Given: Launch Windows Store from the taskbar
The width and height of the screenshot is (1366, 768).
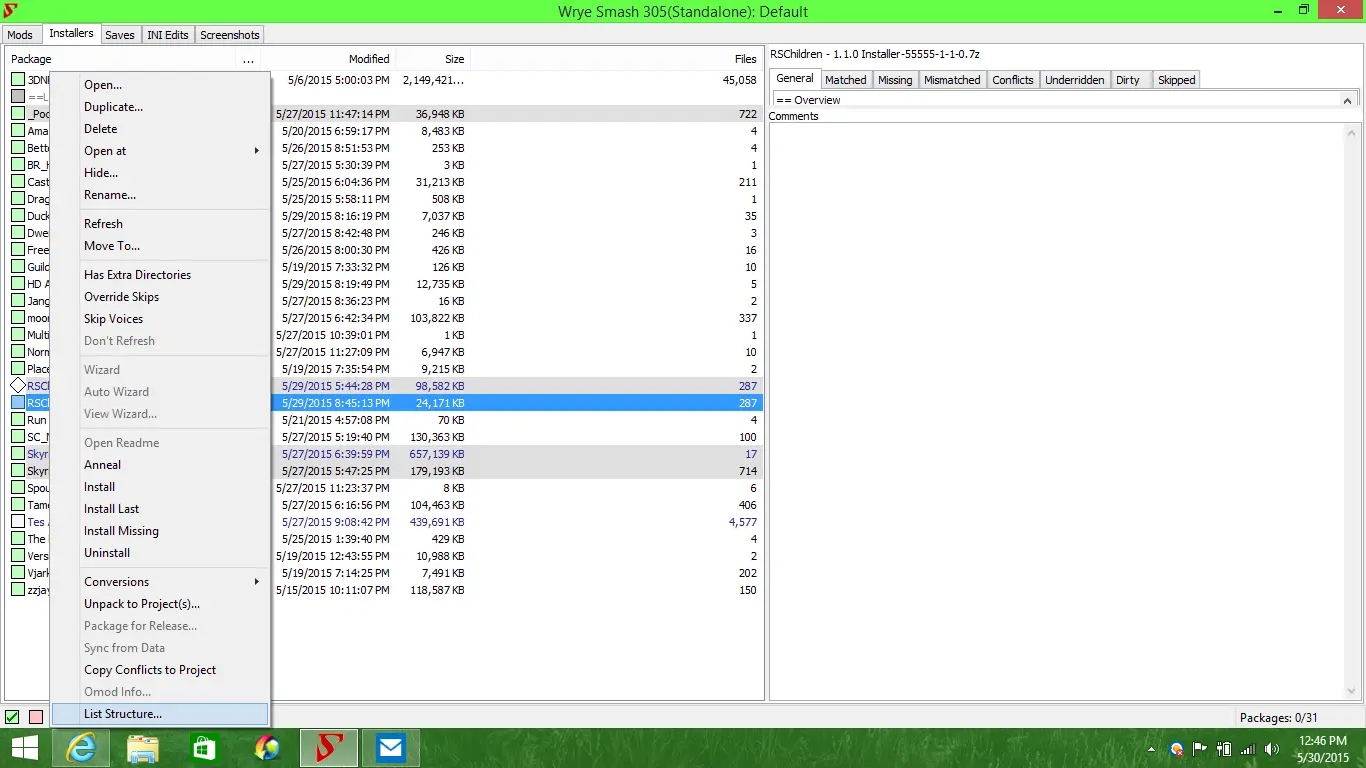Looking at the screenshot, I should (205, 748).
